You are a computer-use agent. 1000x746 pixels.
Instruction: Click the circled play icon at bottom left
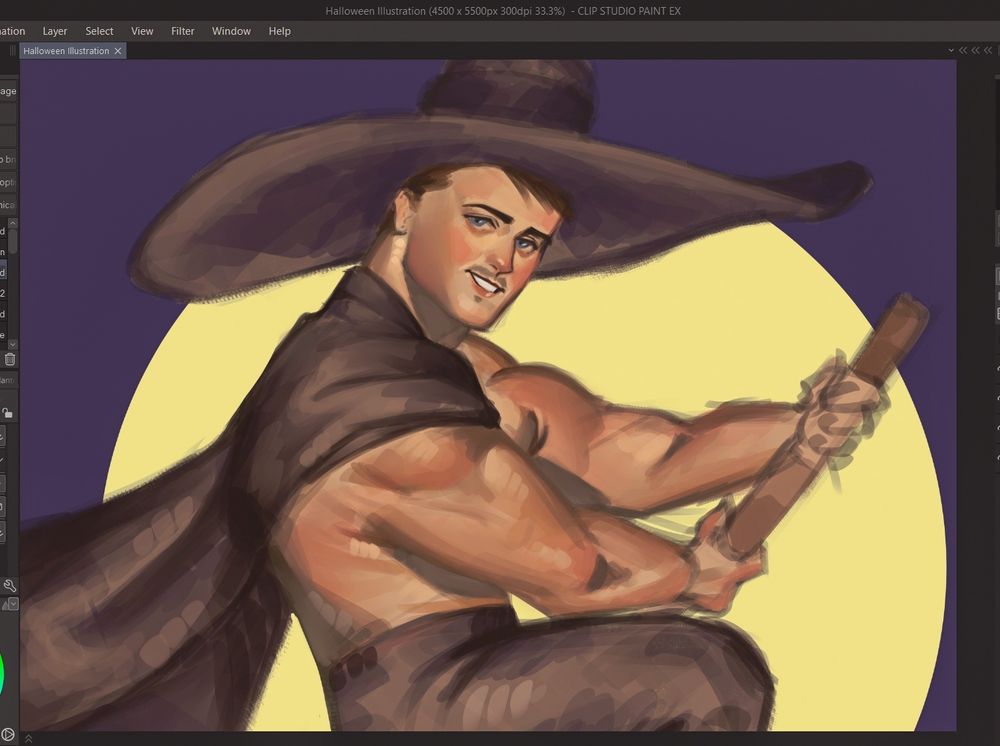[x=8, y=735]
